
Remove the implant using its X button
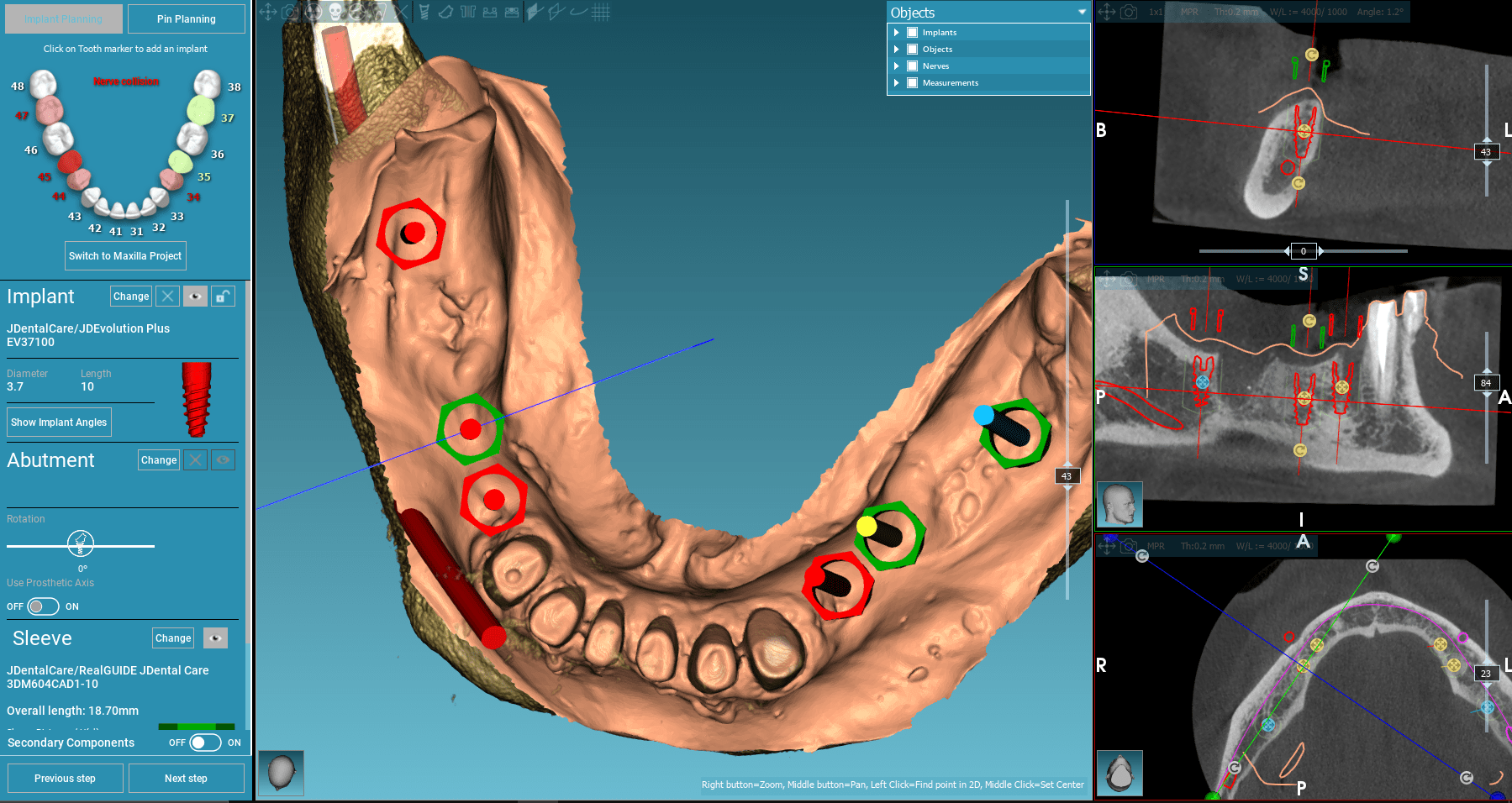click(168, 297)
